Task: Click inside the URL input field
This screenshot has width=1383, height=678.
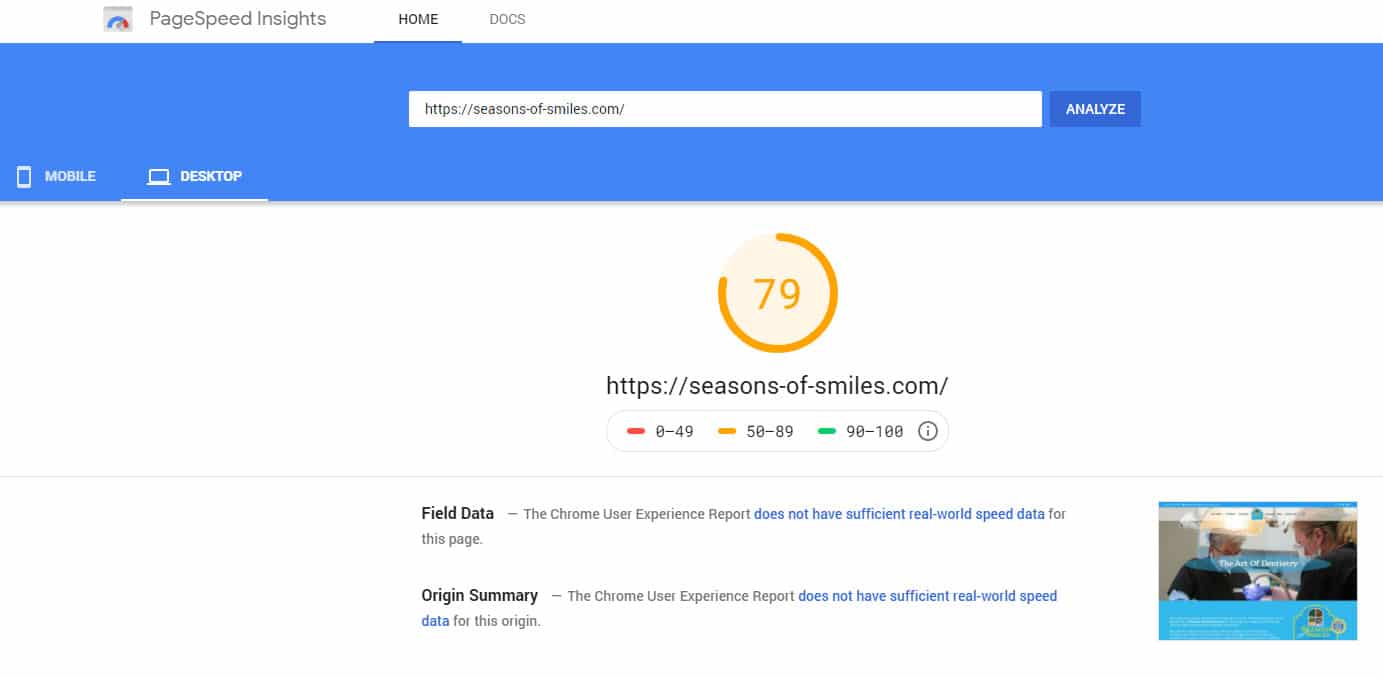Action: (x=725, y=109)
